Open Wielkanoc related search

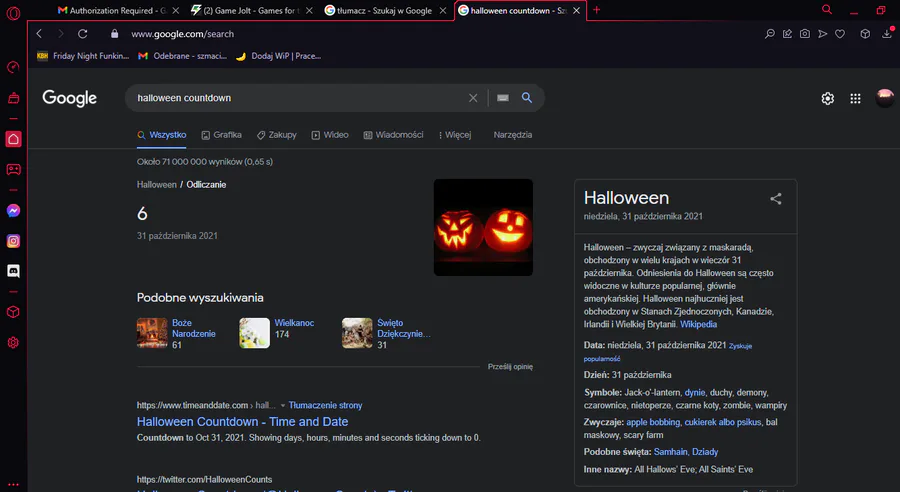277,333
